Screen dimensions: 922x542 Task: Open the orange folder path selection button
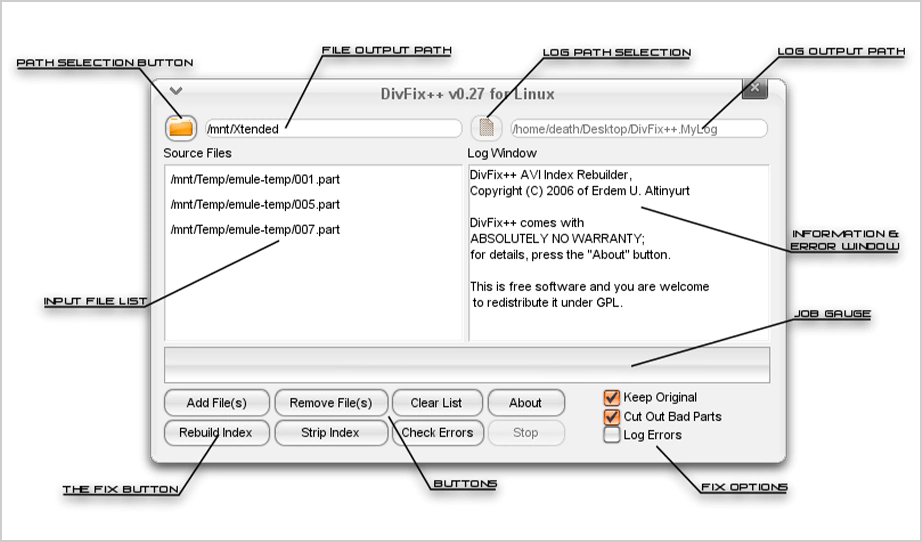click(x=181, y=128)
